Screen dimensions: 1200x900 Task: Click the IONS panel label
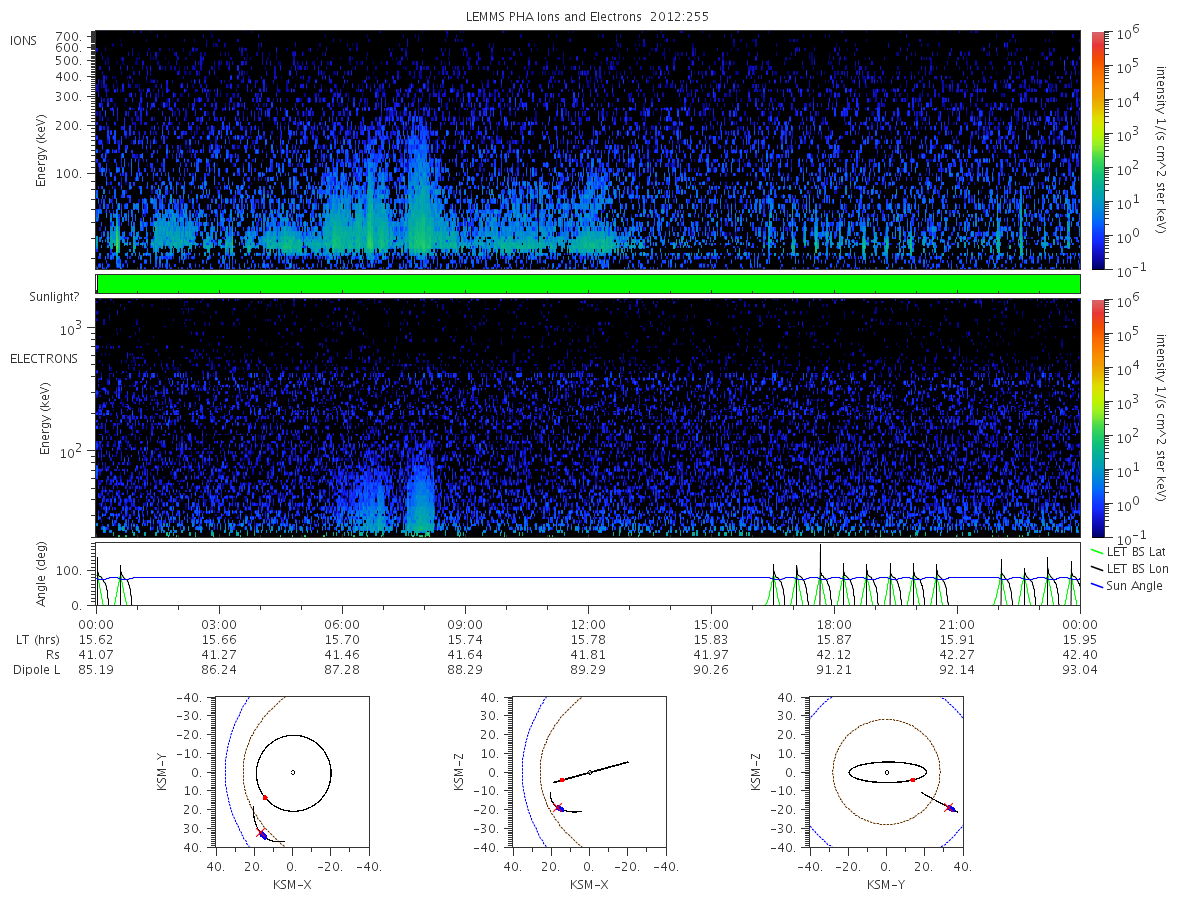(x=25, y=40)
